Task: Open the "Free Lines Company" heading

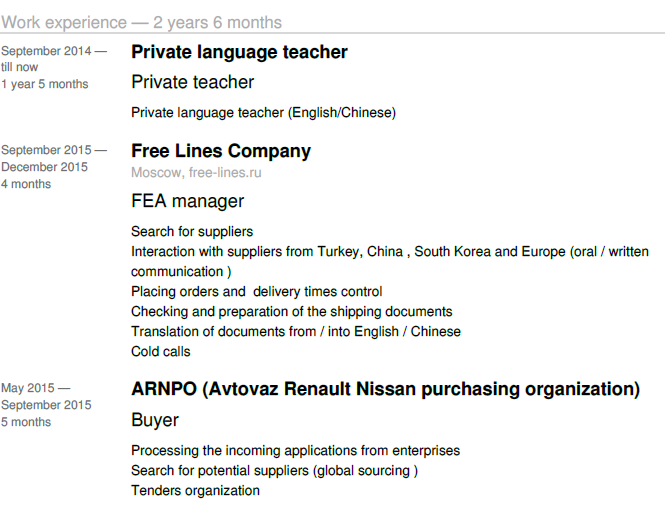Action: click(221, 151)
